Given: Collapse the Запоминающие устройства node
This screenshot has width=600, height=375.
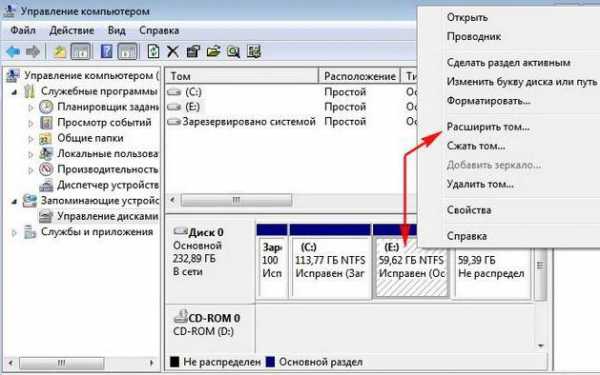Looking at the screenshot, I should click(14, 201).
